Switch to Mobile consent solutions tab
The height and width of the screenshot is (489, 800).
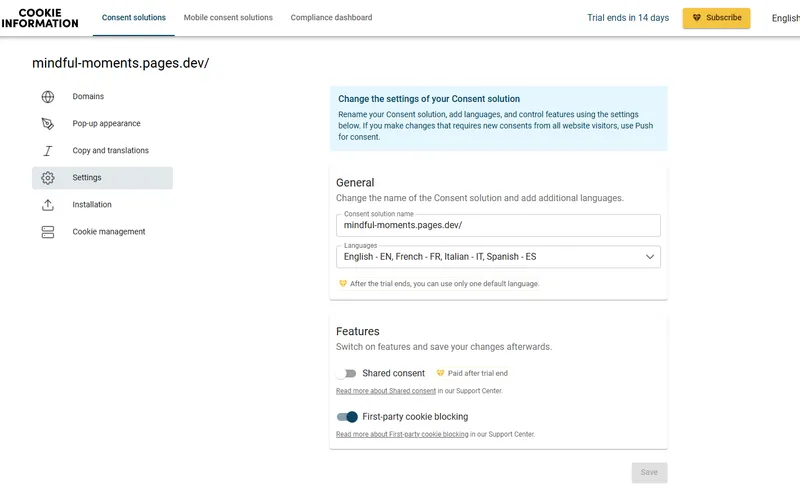[228, 17]
